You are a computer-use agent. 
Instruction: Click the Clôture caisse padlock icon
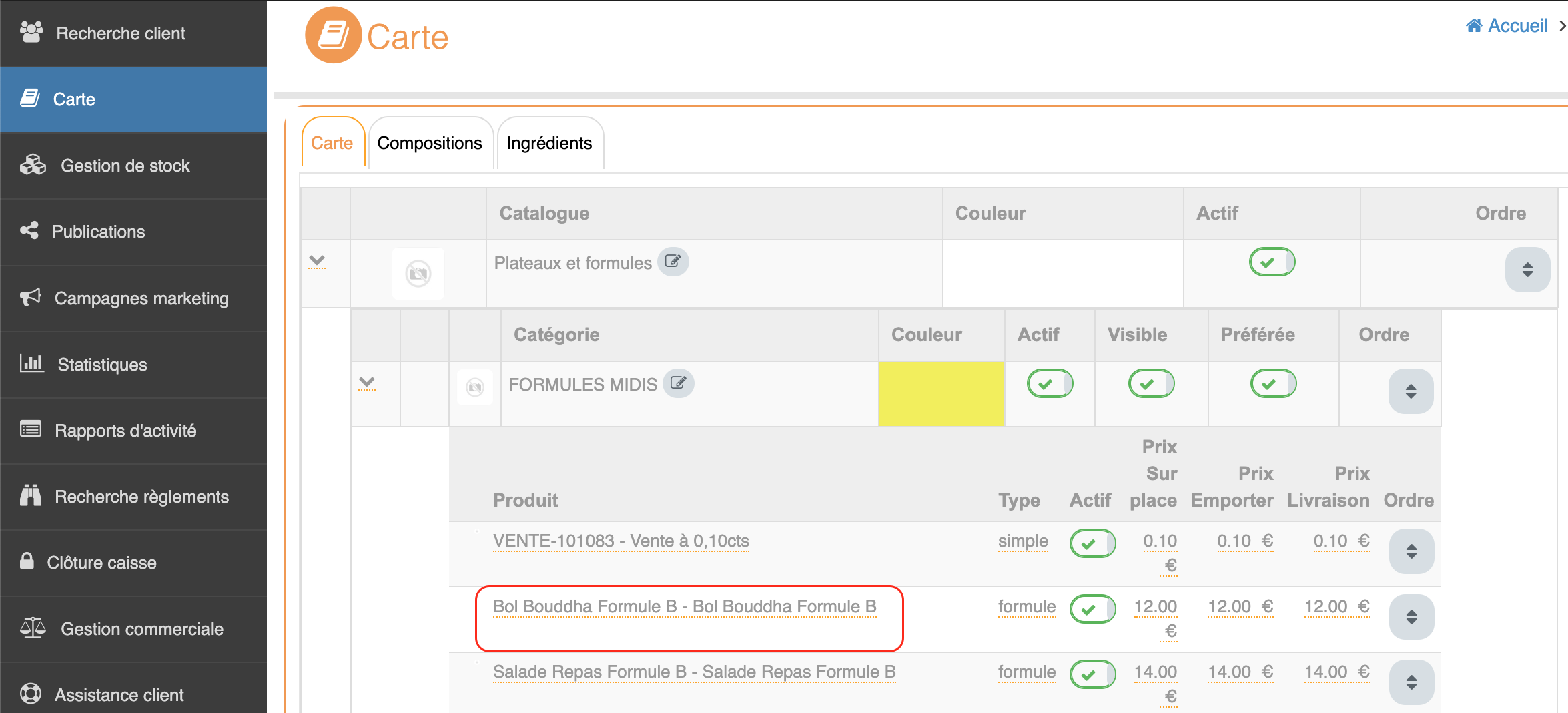pos(27,561)
